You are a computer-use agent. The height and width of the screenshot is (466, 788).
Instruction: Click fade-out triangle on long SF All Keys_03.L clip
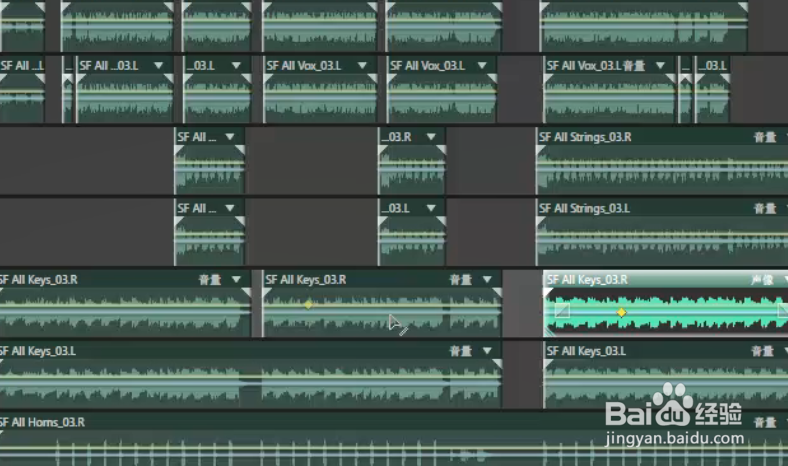(497, 363)
